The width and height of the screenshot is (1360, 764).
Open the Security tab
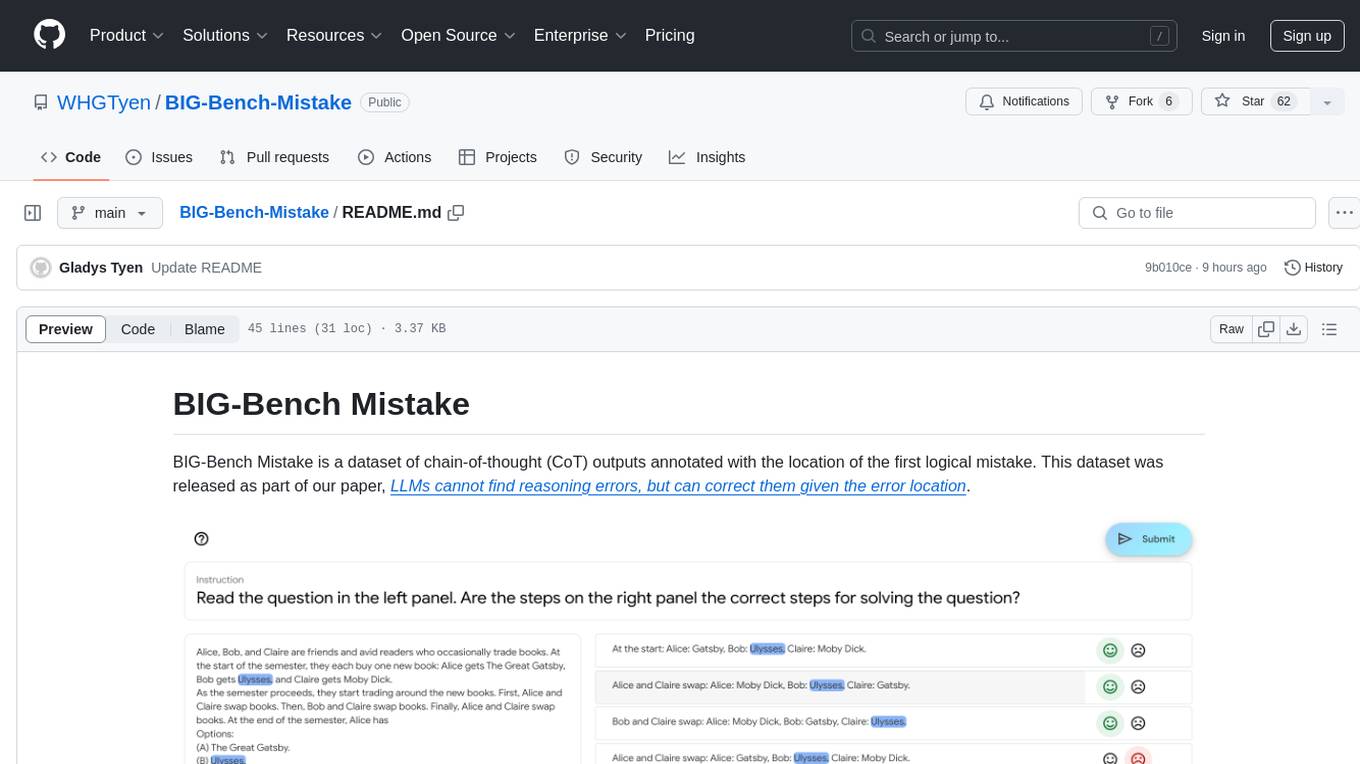603,157
